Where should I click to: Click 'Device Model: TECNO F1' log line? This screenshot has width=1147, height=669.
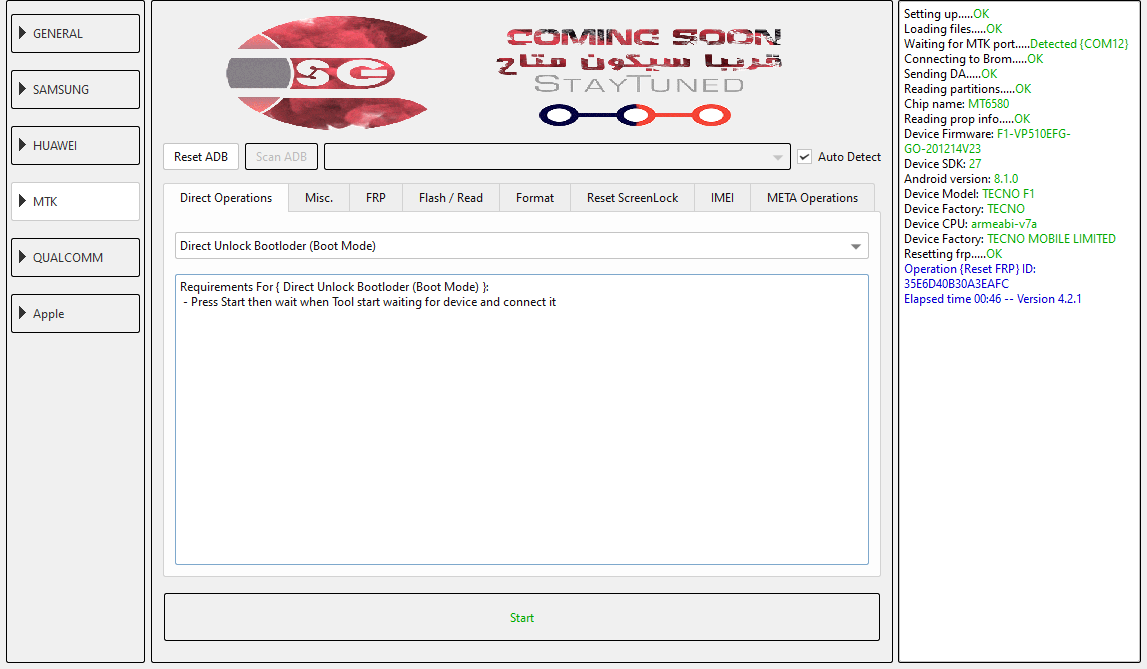(x=969, y=194)
